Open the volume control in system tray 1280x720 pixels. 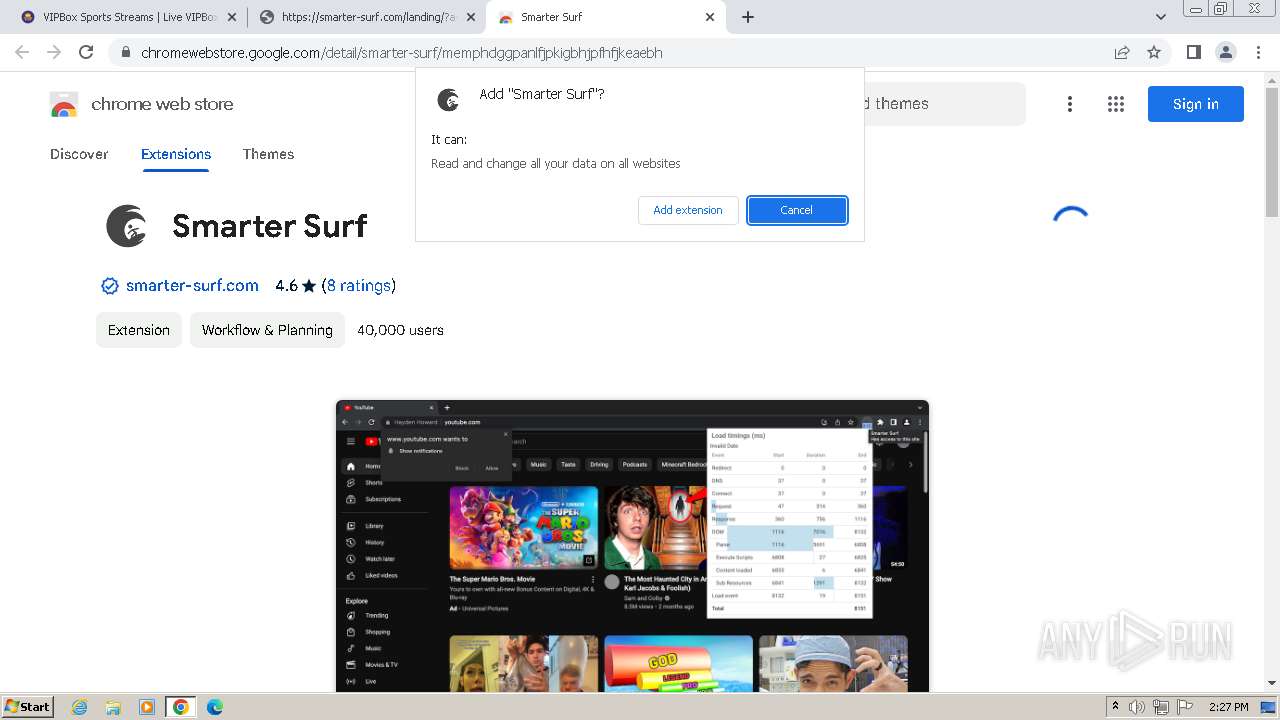(1137, 707)
